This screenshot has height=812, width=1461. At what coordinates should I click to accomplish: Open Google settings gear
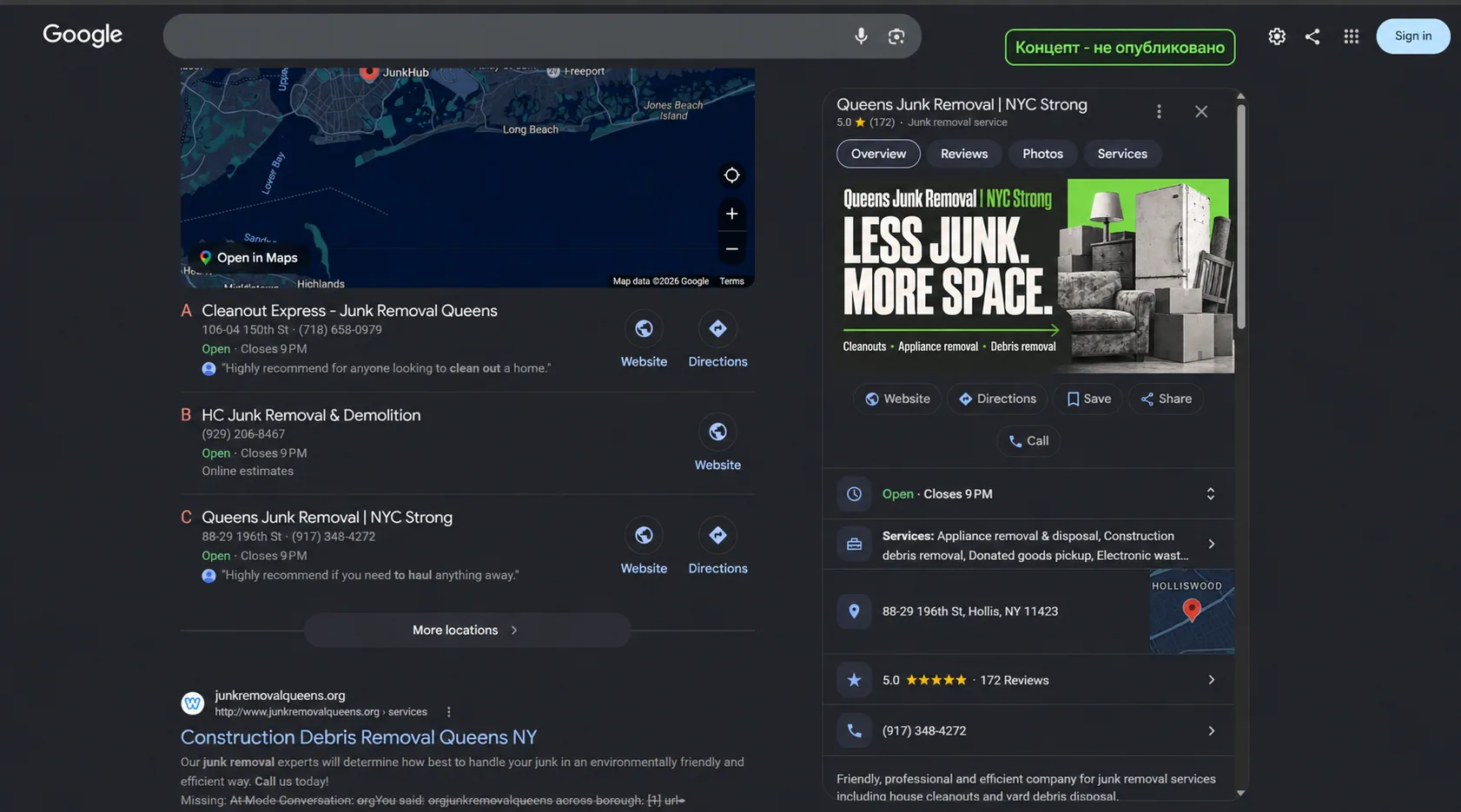pyautogui.click(x=1277, y=36)
